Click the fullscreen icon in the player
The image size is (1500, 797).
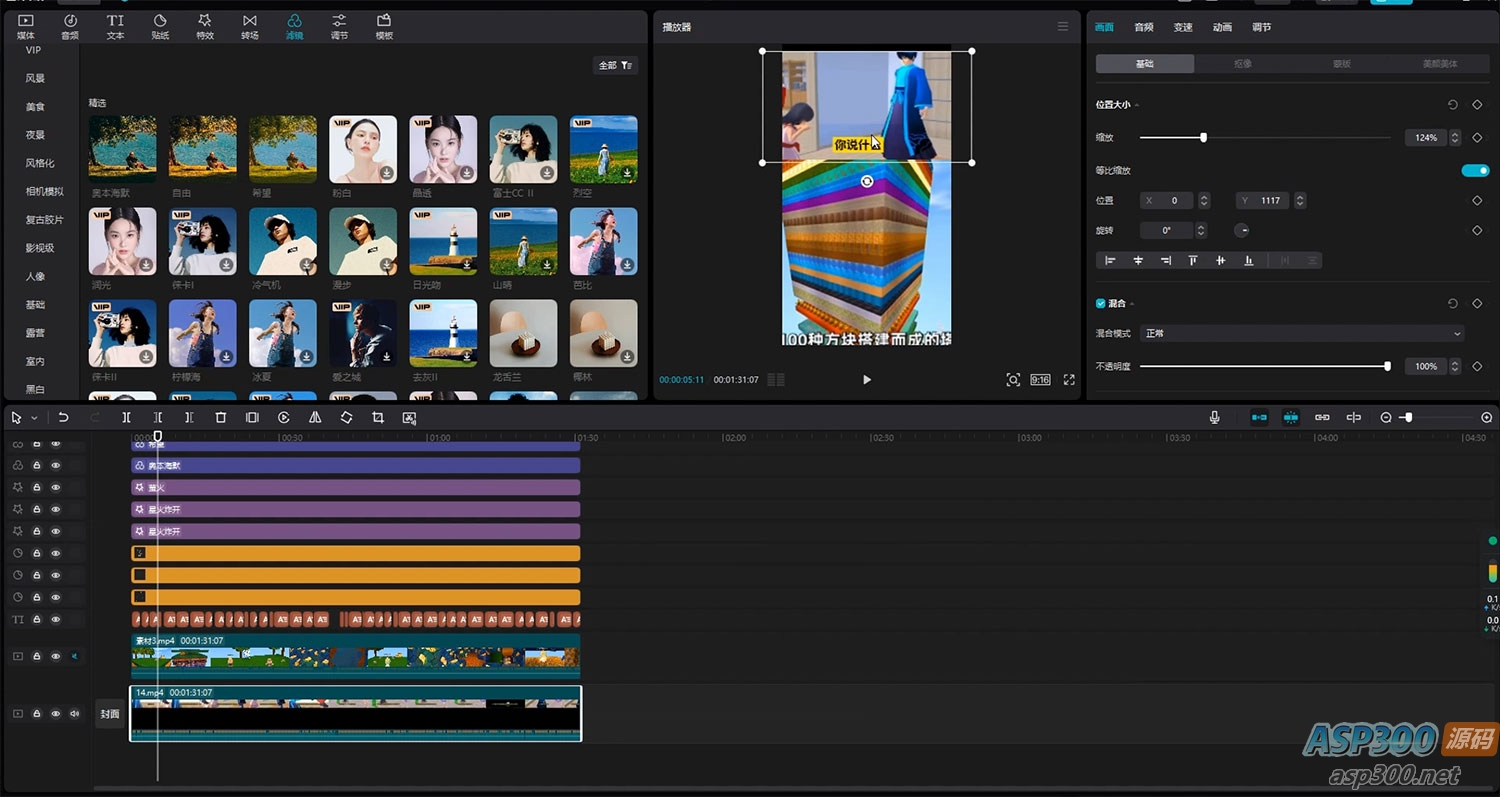pyautogui.click(x=1069, y=380)
